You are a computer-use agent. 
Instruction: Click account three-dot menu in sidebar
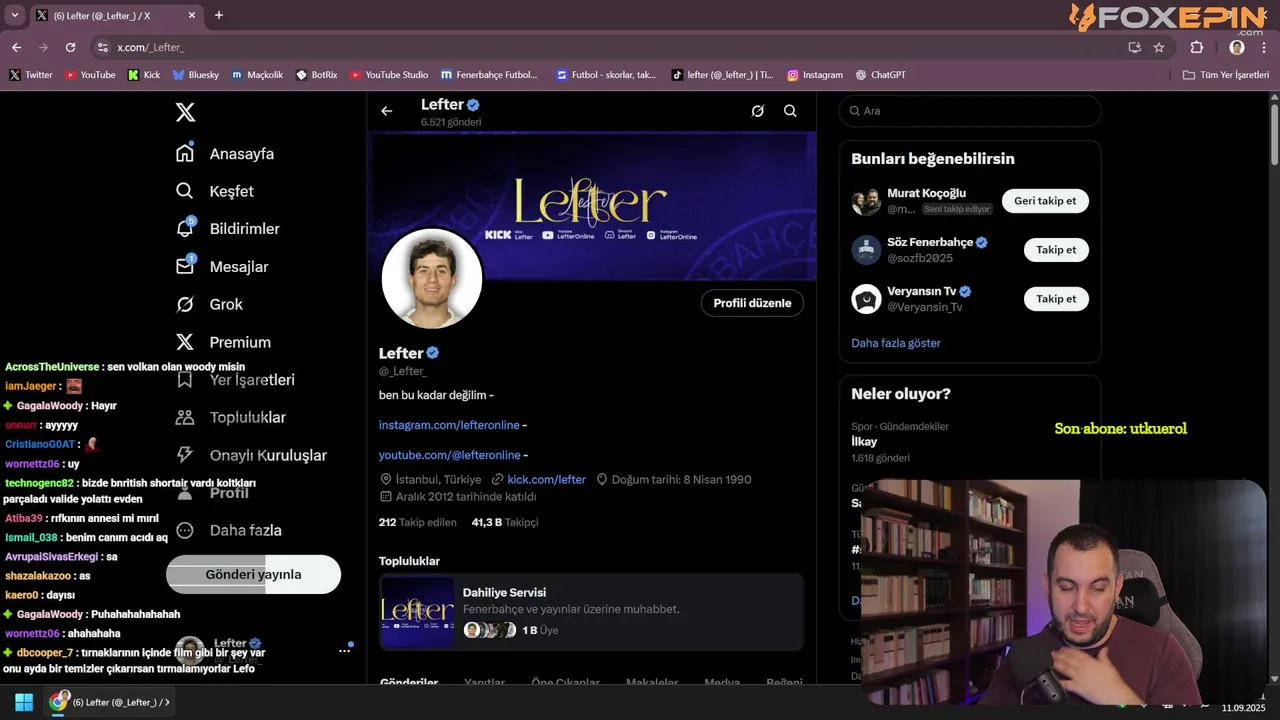344,650
